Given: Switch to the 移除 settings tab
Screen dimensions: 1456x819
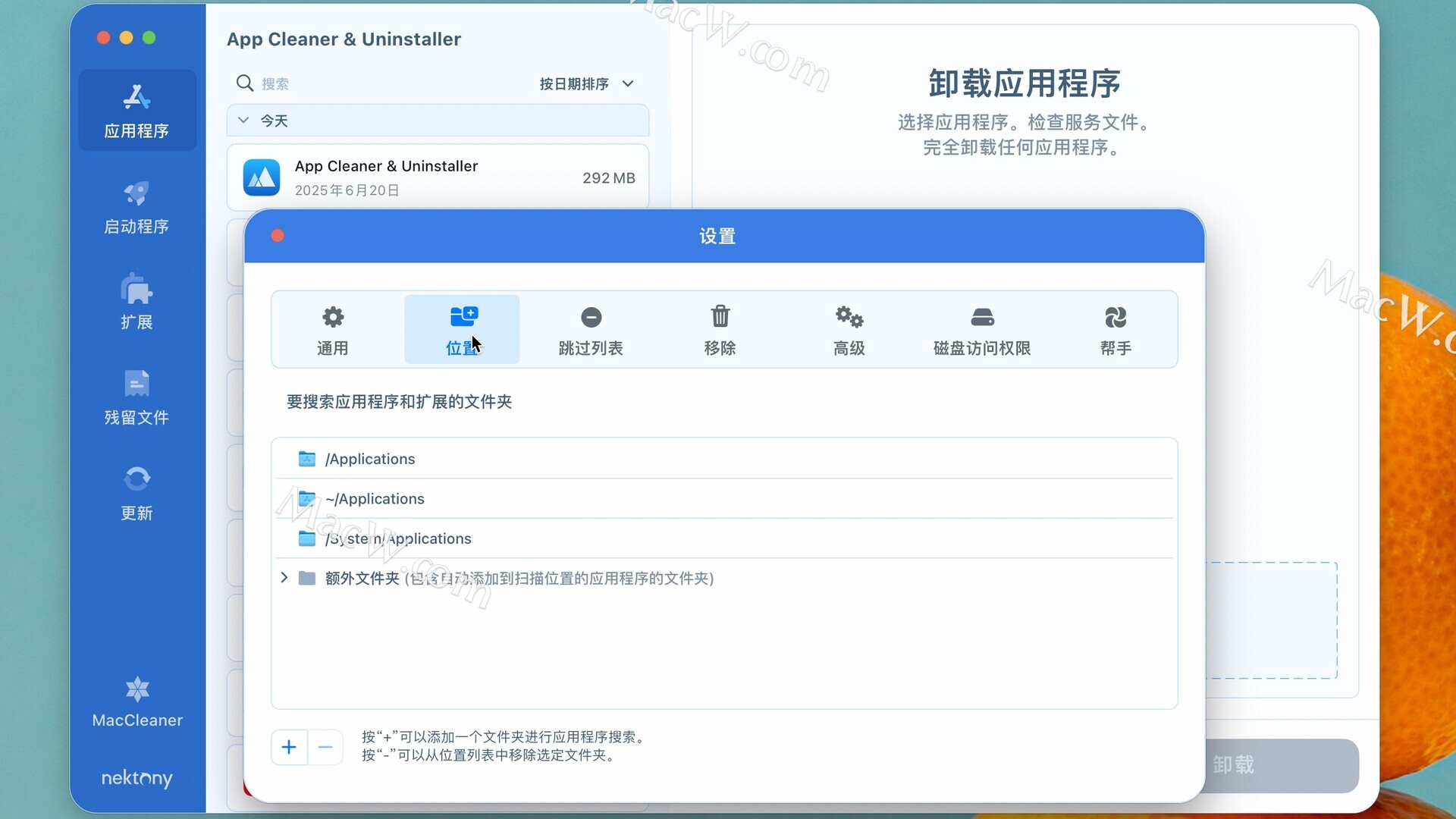Looking at the screenshot, I should coord(720,330).
